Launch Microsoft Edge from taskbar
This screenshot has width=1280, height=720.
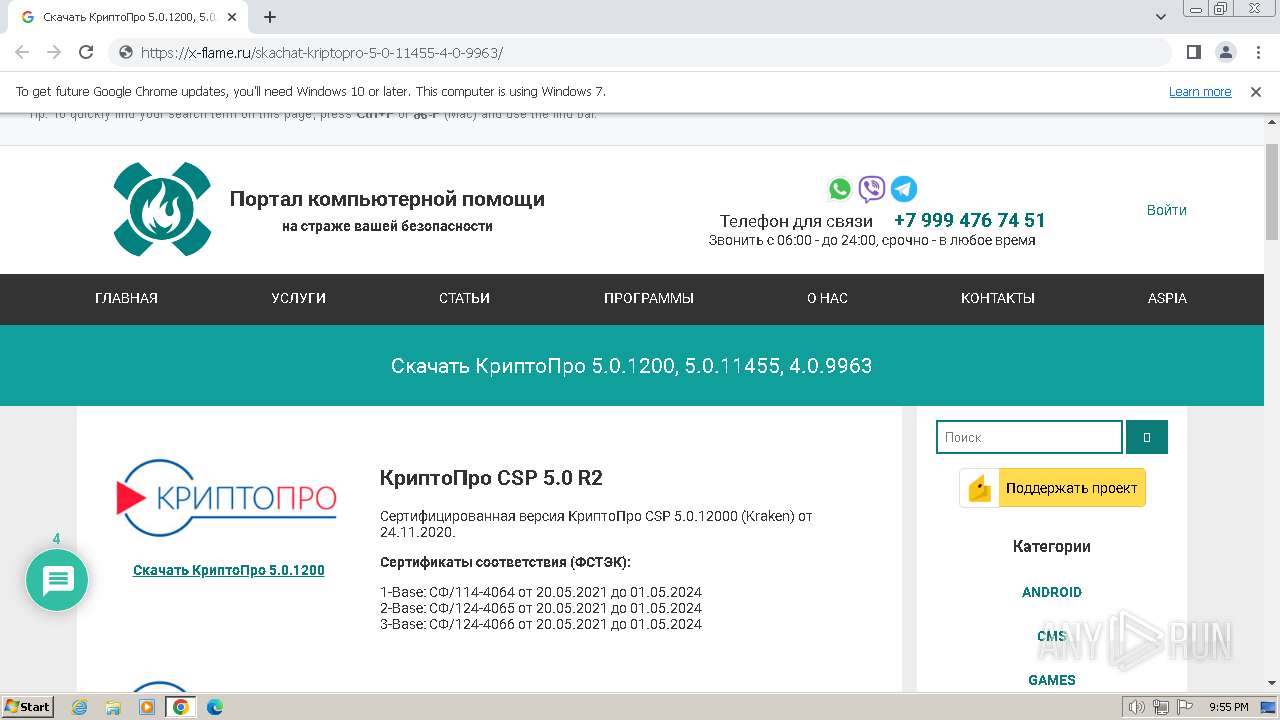pyautogui.click(x=214, y=707)
